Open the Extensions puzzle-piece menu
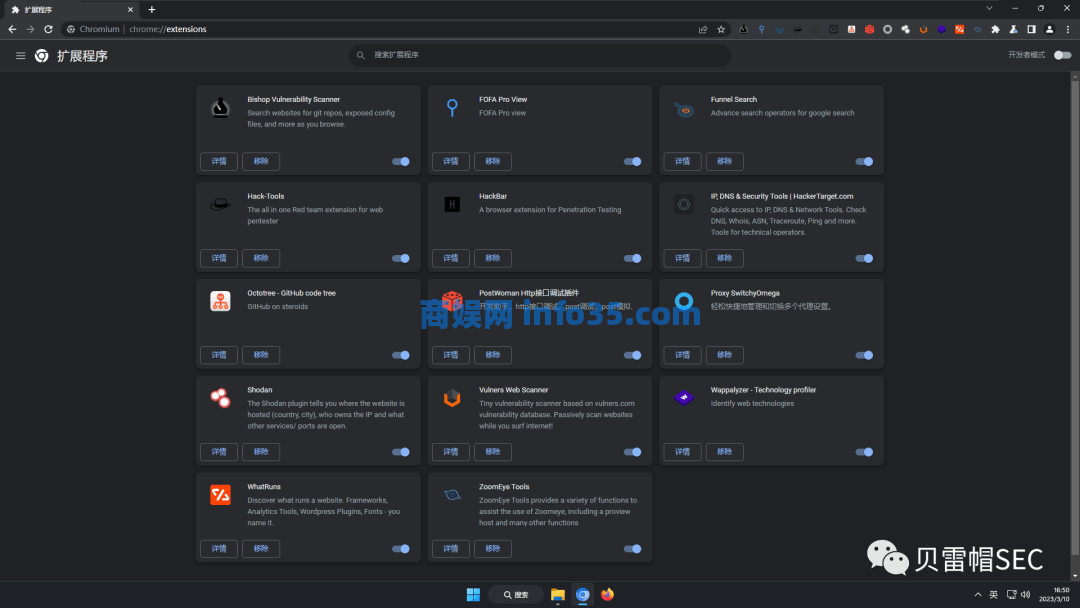Screen dimensions: 1080x608 point(995,30)
